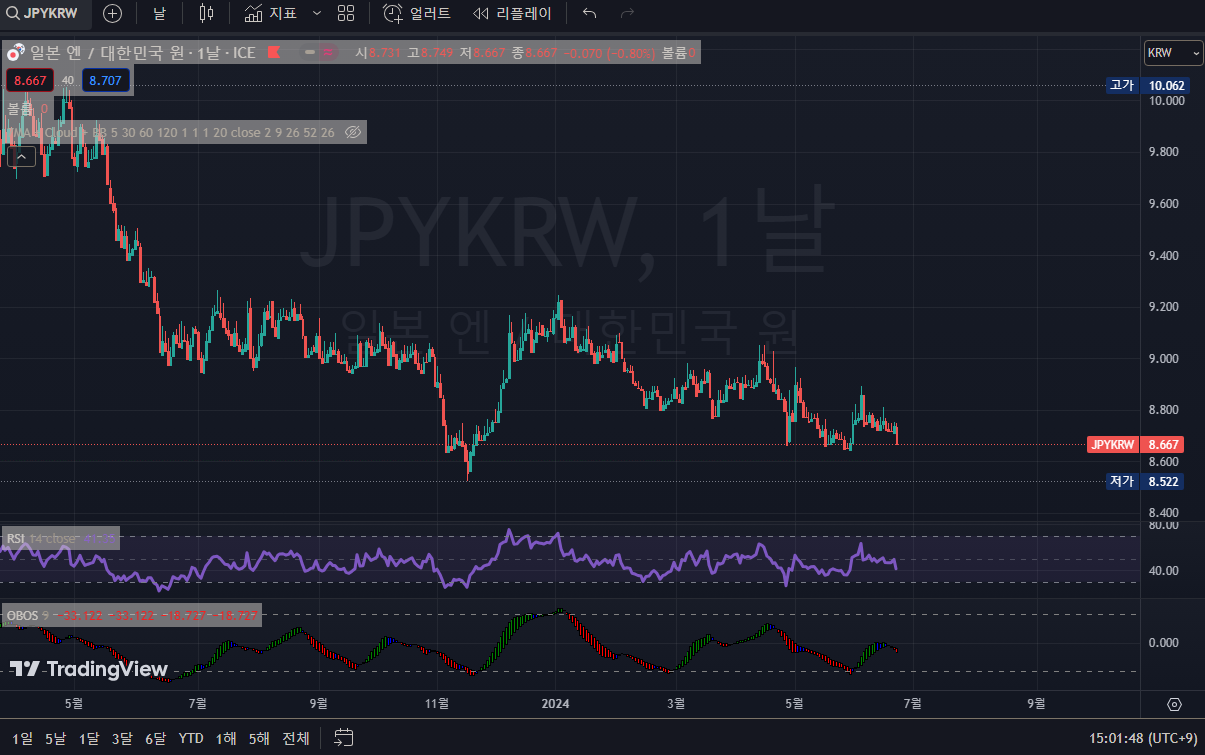
Task: Toggle visibility eye of Cloud indicator
Action: pos(352,132)
